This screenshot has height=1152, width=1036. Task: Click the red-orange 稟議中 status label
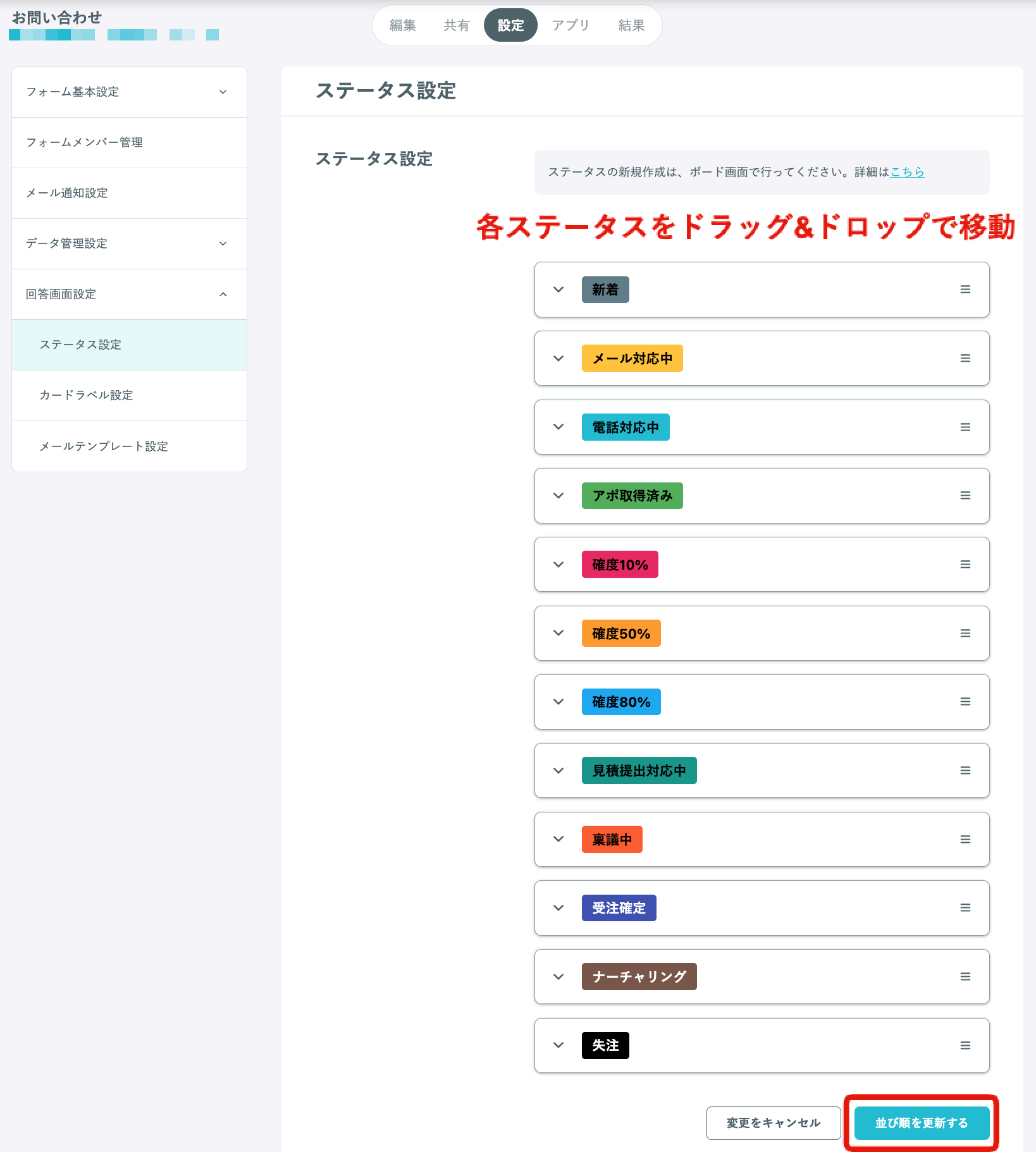point(612,840)
